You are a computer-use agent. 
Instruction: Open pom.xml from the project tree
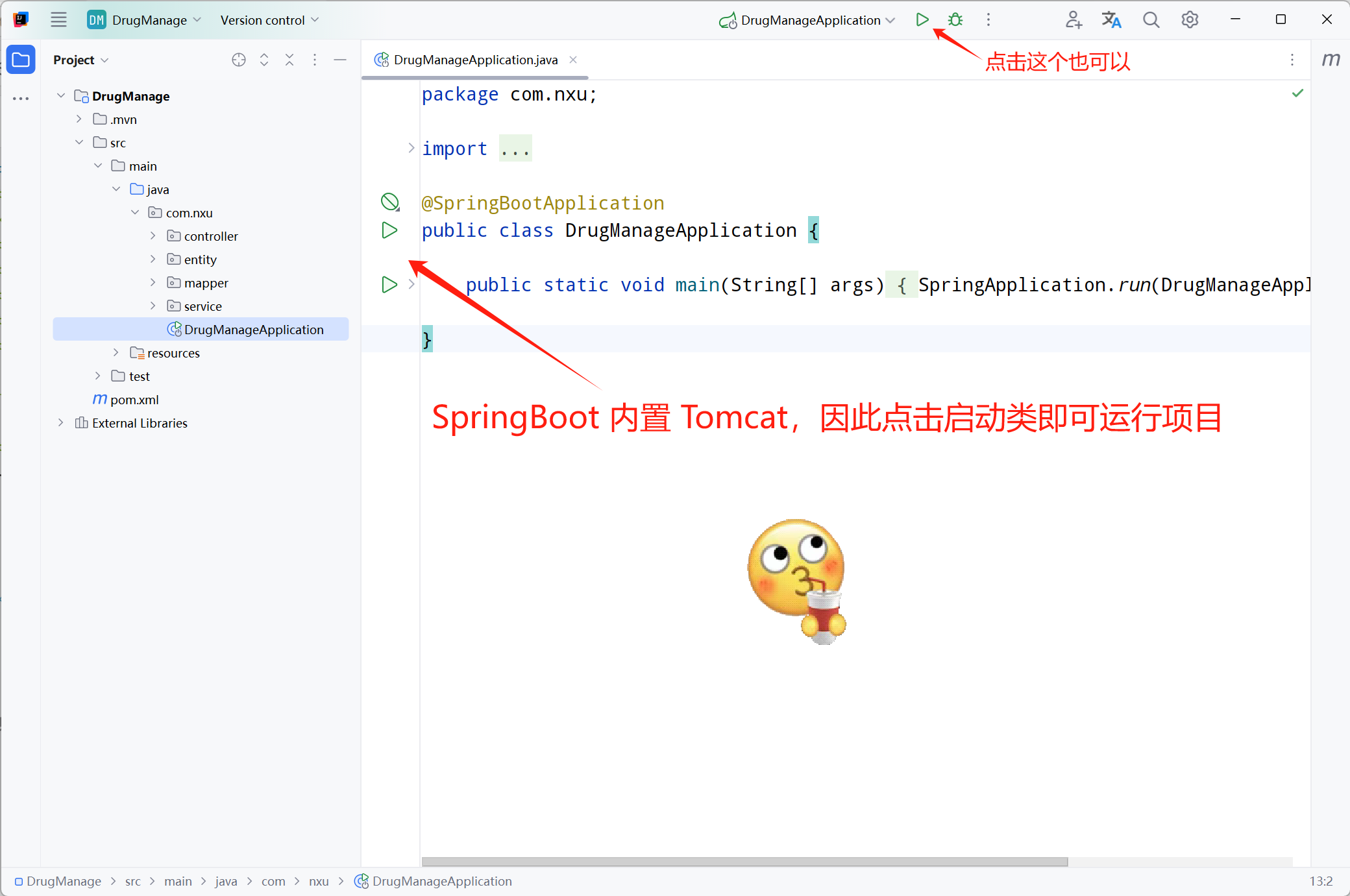click(x=134, y=400)
